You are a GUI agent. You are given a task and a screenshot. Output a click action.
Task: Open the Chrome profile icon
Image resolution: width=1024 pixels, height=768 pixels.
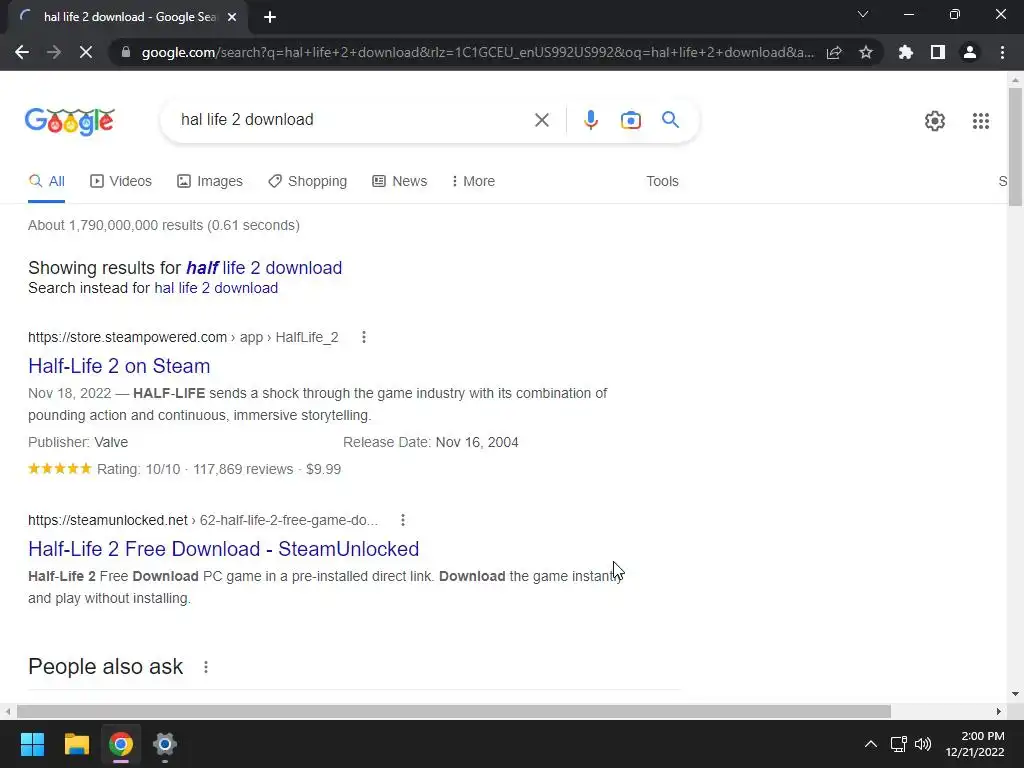pyautogui.click(x=970, y=52)
